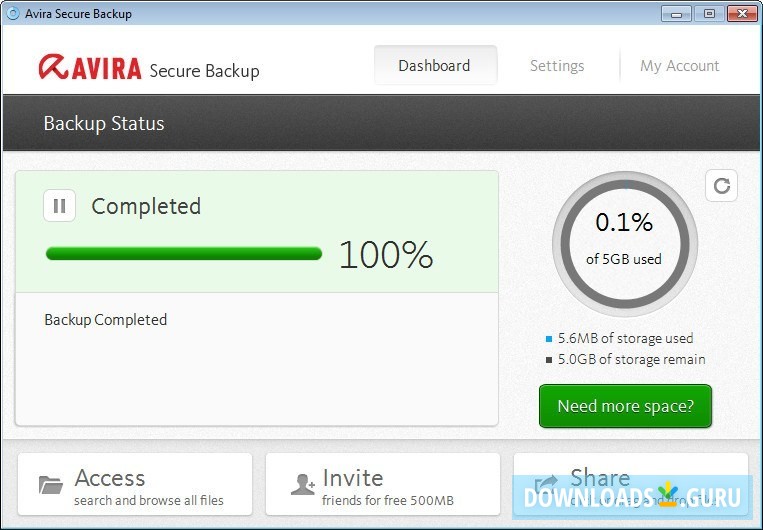Click the dark storage remain legend square
The image size is (763, 530).
[x=549, y=360]
